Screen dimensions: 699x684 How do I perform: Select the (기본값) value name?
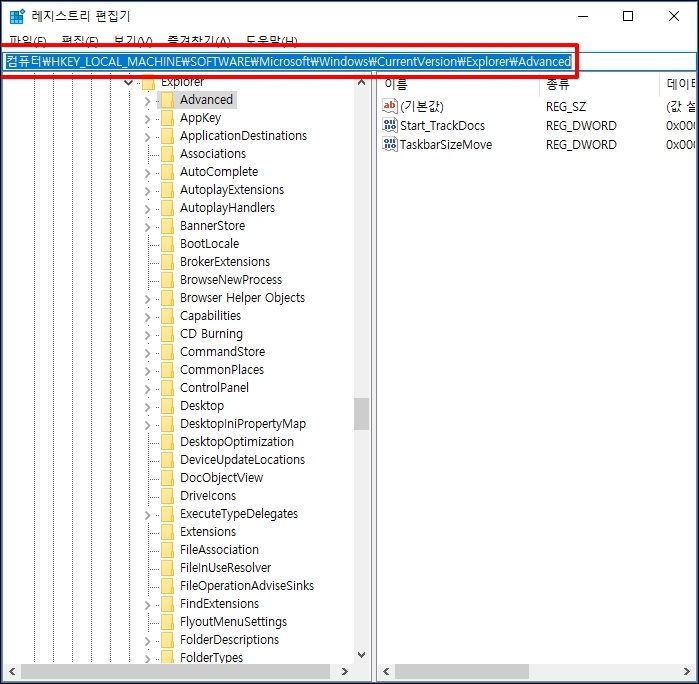click(422, 107)
